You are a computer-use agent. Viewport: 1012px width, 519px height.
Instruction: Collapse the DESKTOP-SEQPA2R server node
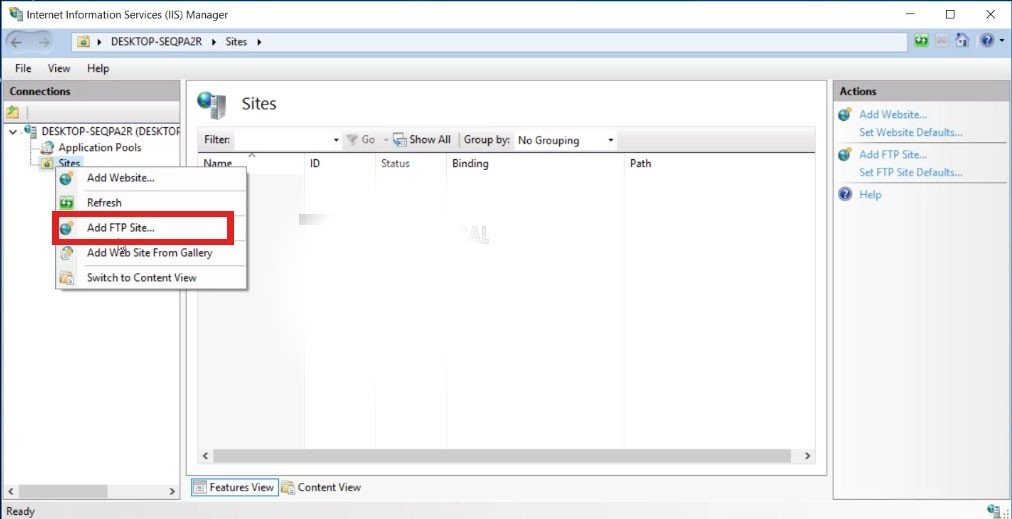[13, 132]
